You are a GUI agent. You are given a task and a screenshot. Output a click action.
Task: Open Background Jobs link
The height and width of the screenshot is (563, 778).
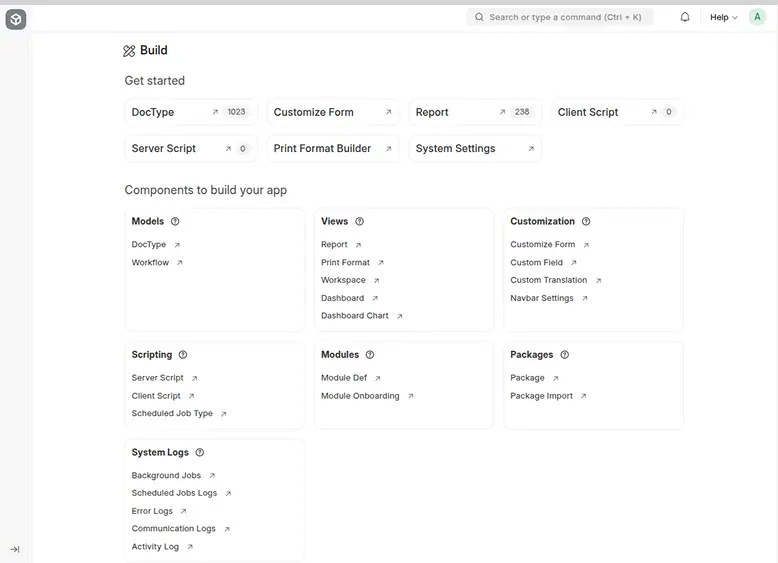click(x=166, y=475)
